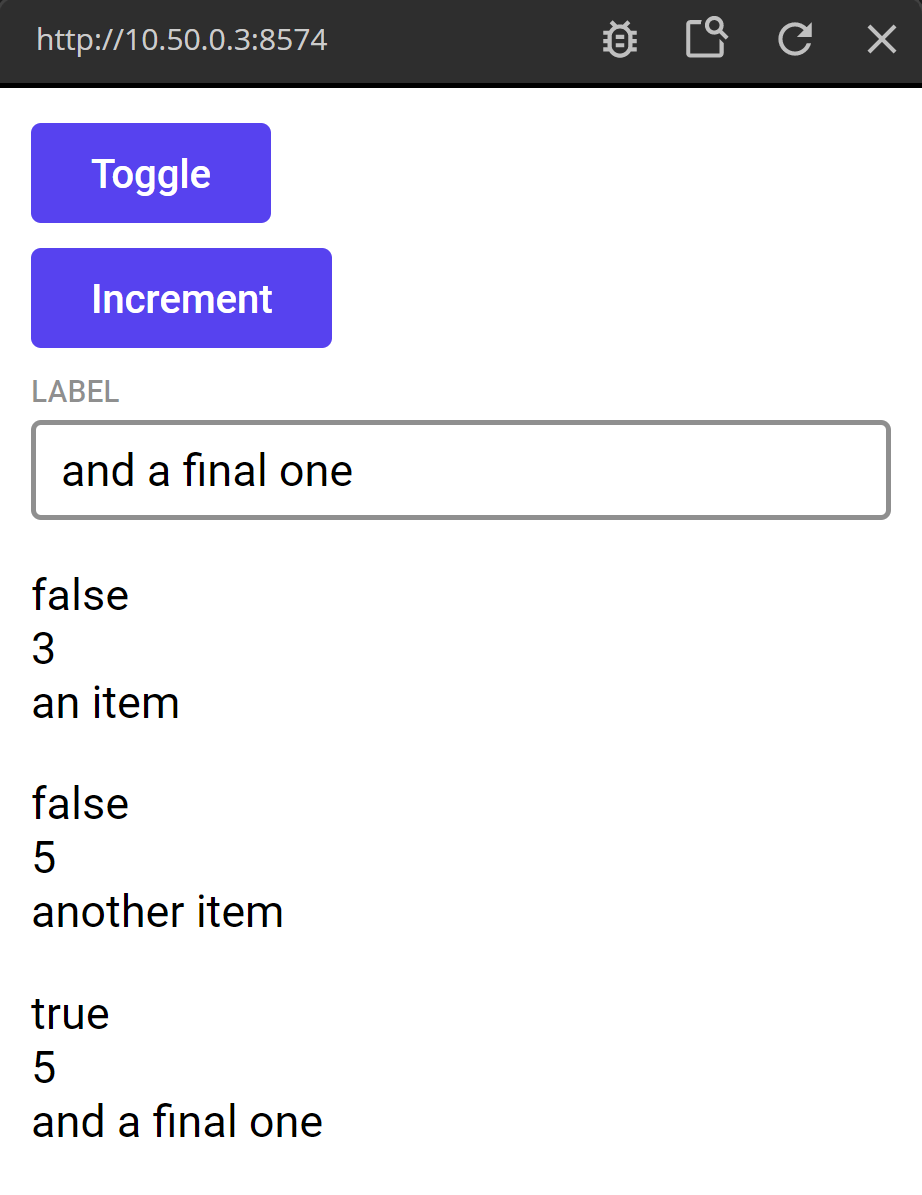Click the second 'false' value
Image resolution: width=922 pixels, height=1195 pixels.
click(x=80, y=804)
